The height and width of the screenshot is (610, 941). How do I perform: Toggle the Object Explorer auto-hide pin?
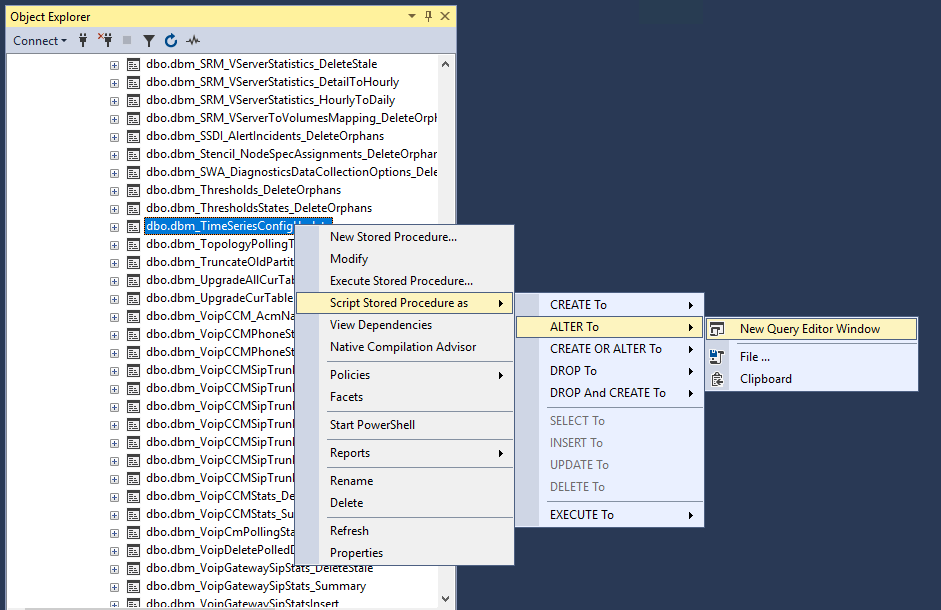[x=428, y=16]
